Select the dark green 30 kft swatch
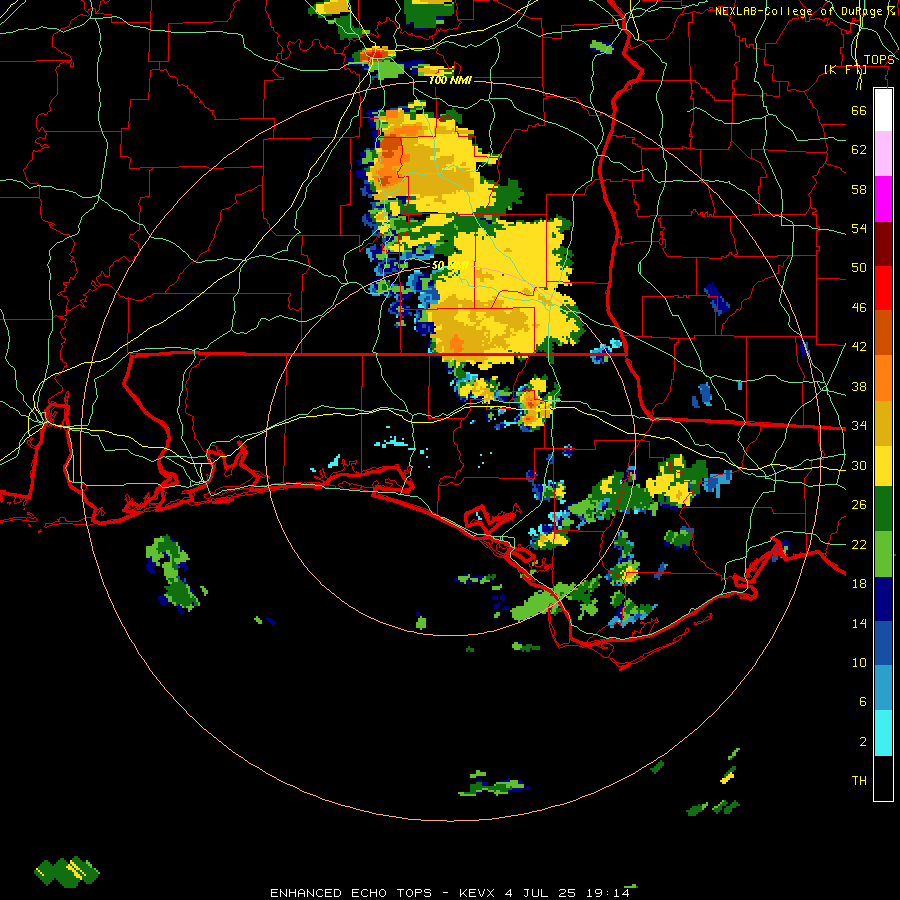This screenshot has height=900, width=900. pyautogui.click(x=883, y=509)
